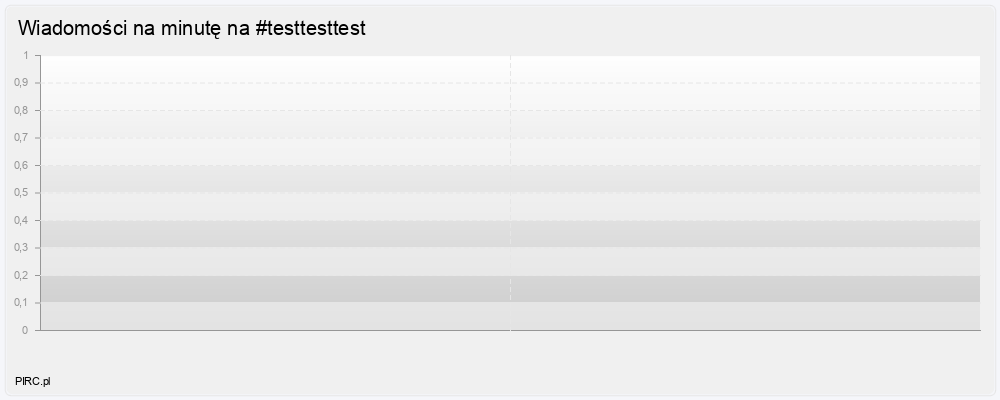This screenshot has width=1000, height=400.
Task: Click the y-axis label "1"
Action: point(26,55)
